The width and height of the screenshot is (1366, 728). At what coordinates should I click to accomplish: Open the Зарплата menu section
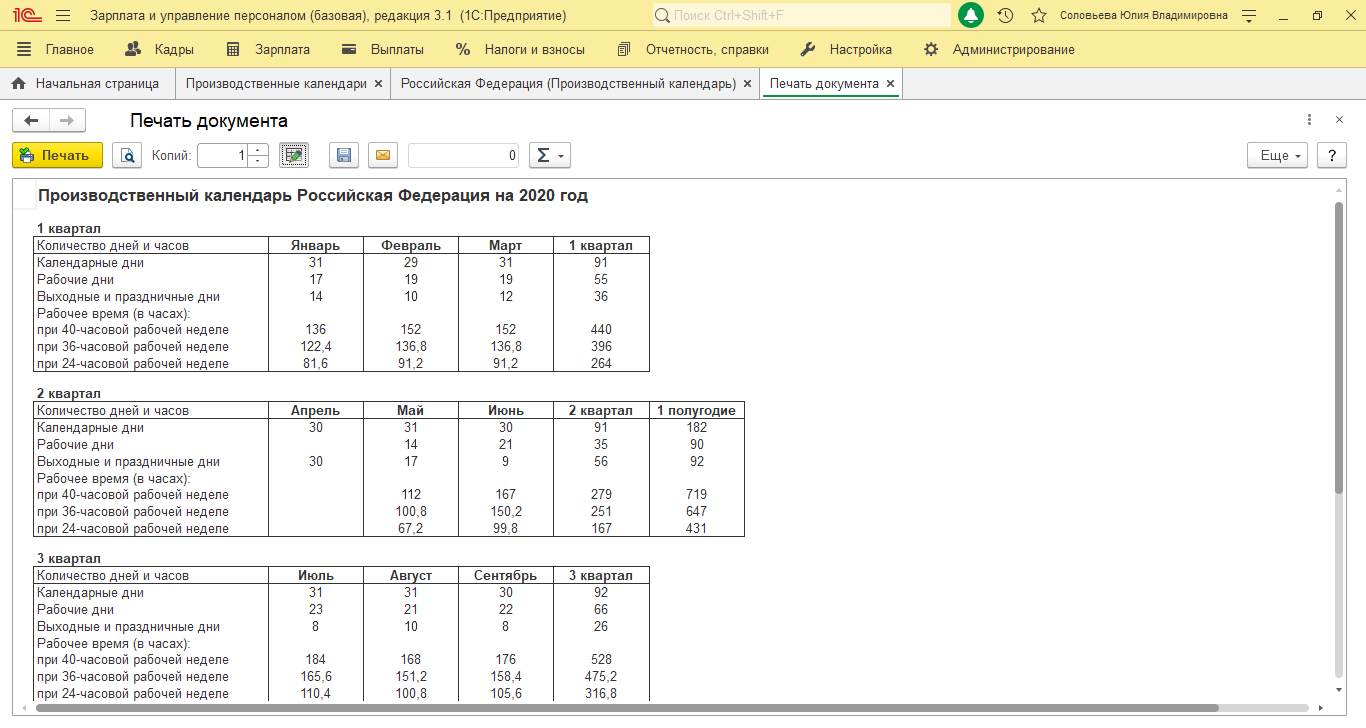coord(268,49)
